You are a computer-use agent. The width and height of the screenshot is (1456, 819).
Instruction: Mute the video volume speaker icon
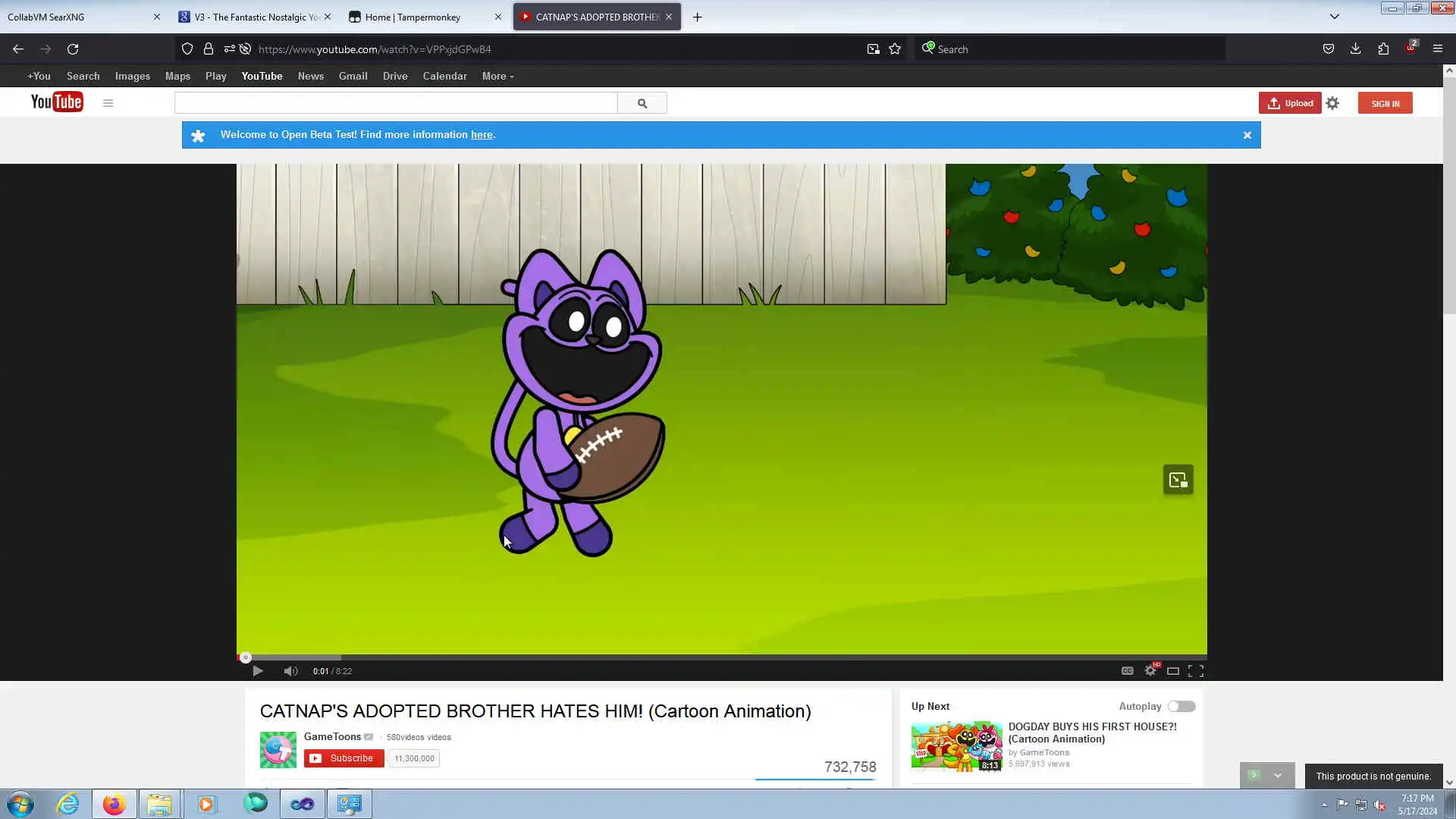click(290, 671)
